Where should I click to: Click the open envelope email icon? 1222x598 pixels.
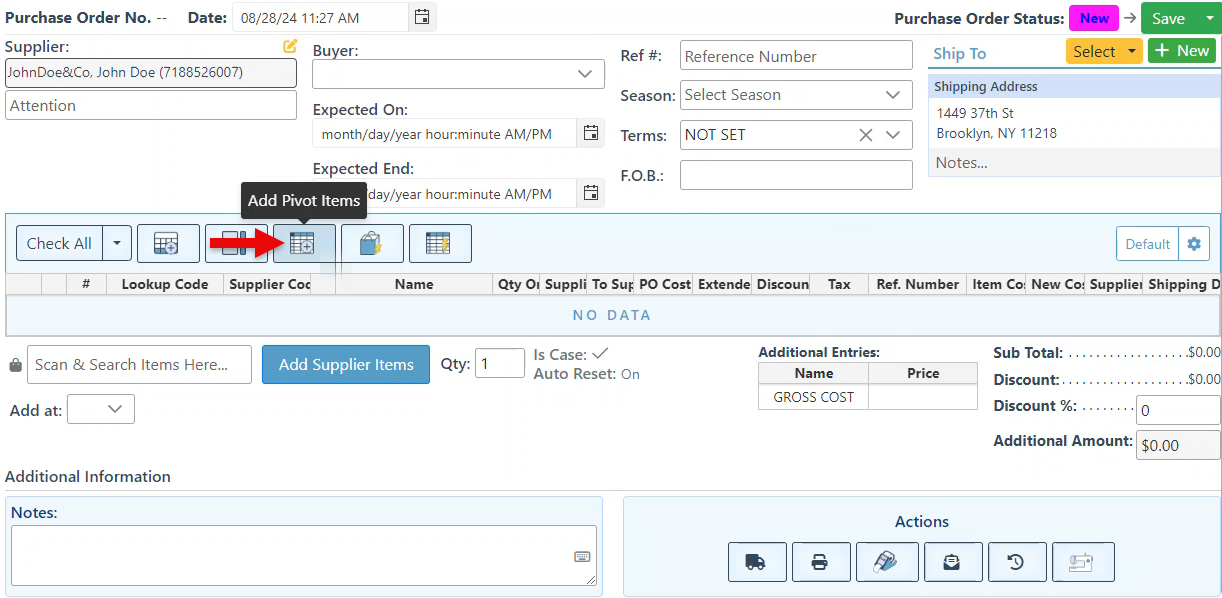(x=952, y=562)
